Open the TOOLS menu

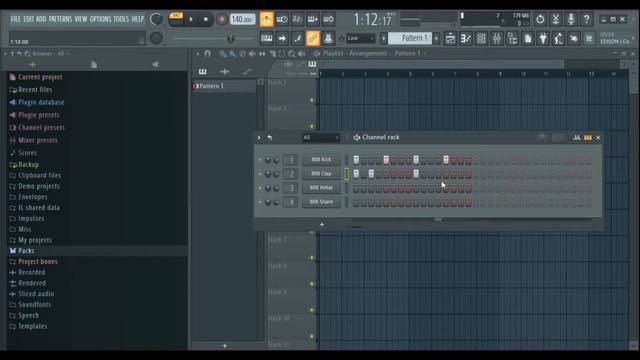121,19
